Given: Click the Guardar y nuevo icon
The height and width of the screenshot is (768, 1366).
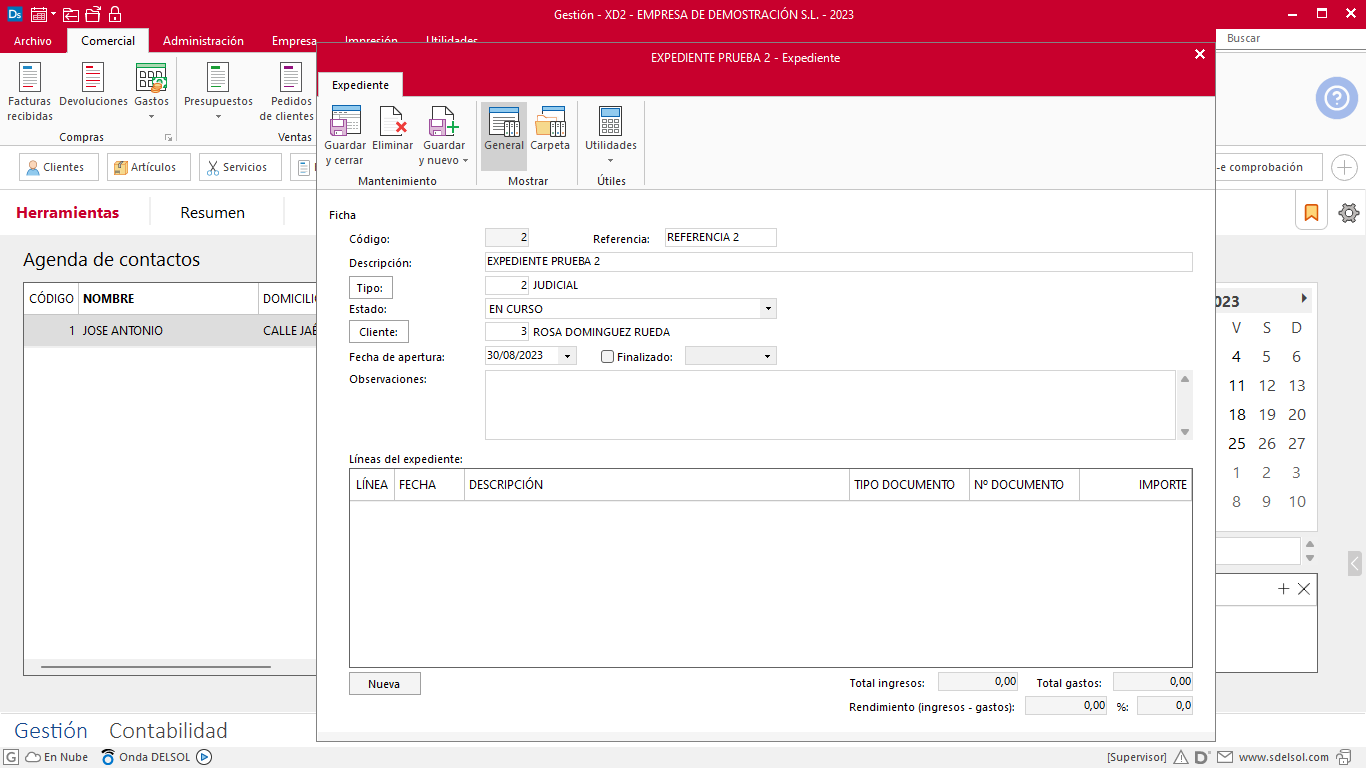Looking at the screenshot, I should click(444, 122).
